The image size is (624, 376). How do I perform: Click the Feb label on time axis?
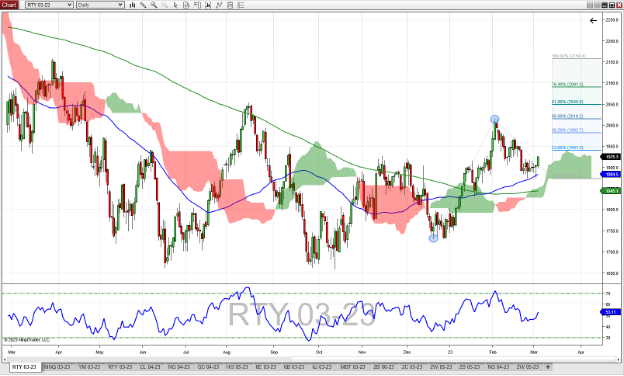coord(493,352)
